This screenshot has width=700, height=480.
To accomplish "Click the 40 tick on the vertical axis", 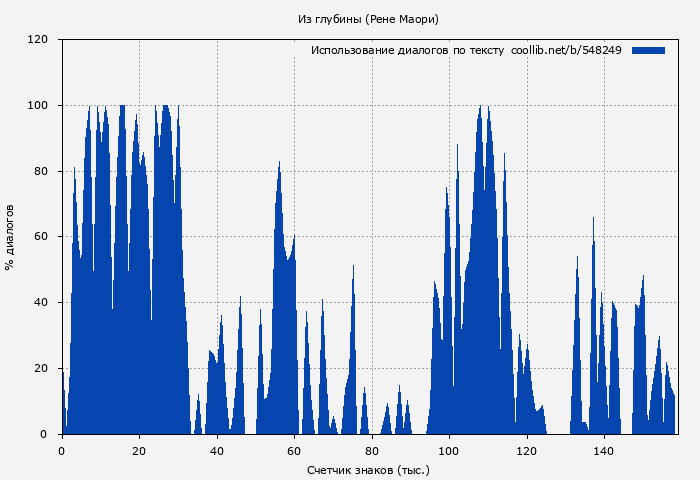I will click(x=41, y=303).
